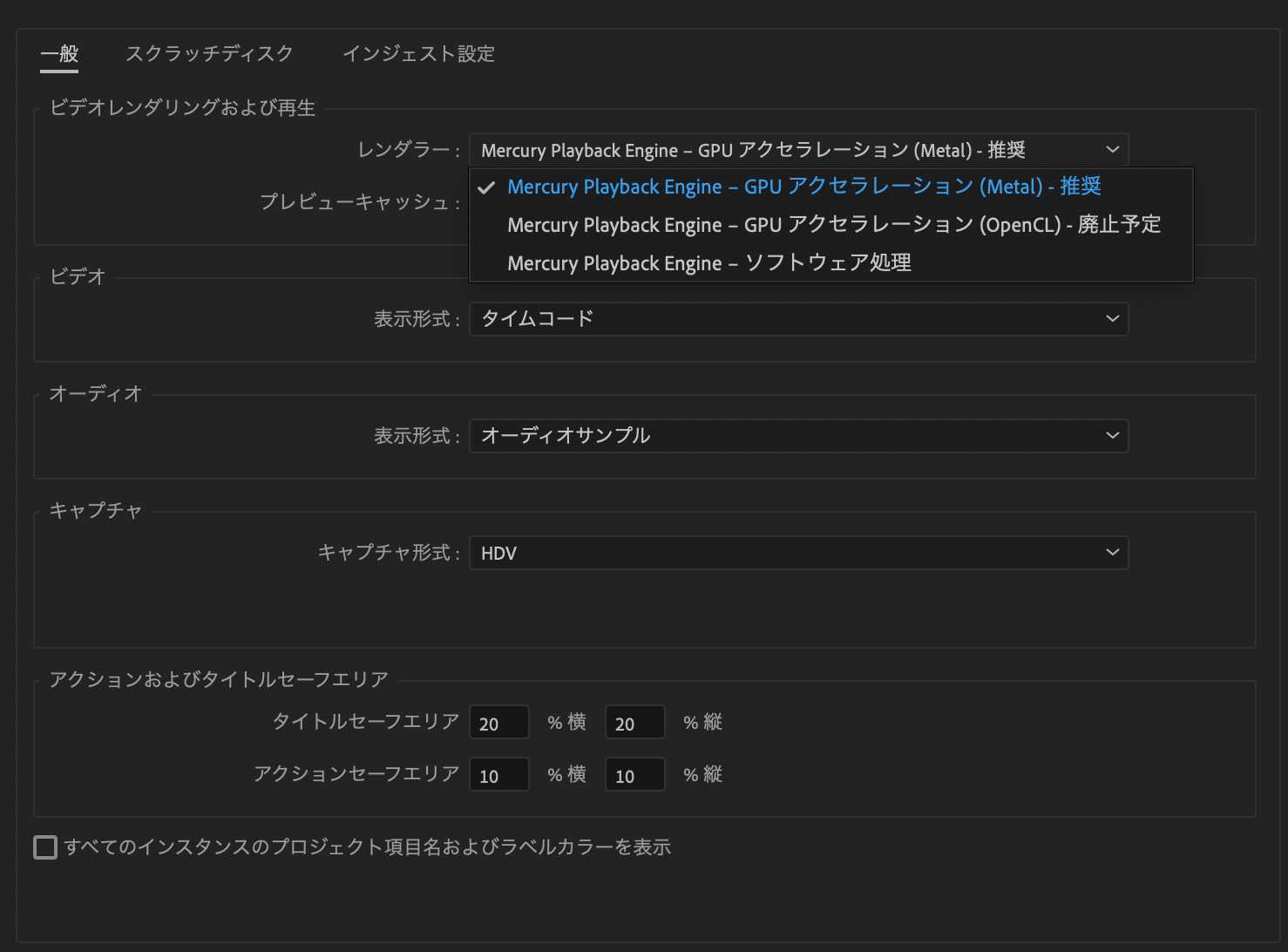Click the キャプチャ形式: label
This screenshot has height=952, width=1288.
pos(389,553)
